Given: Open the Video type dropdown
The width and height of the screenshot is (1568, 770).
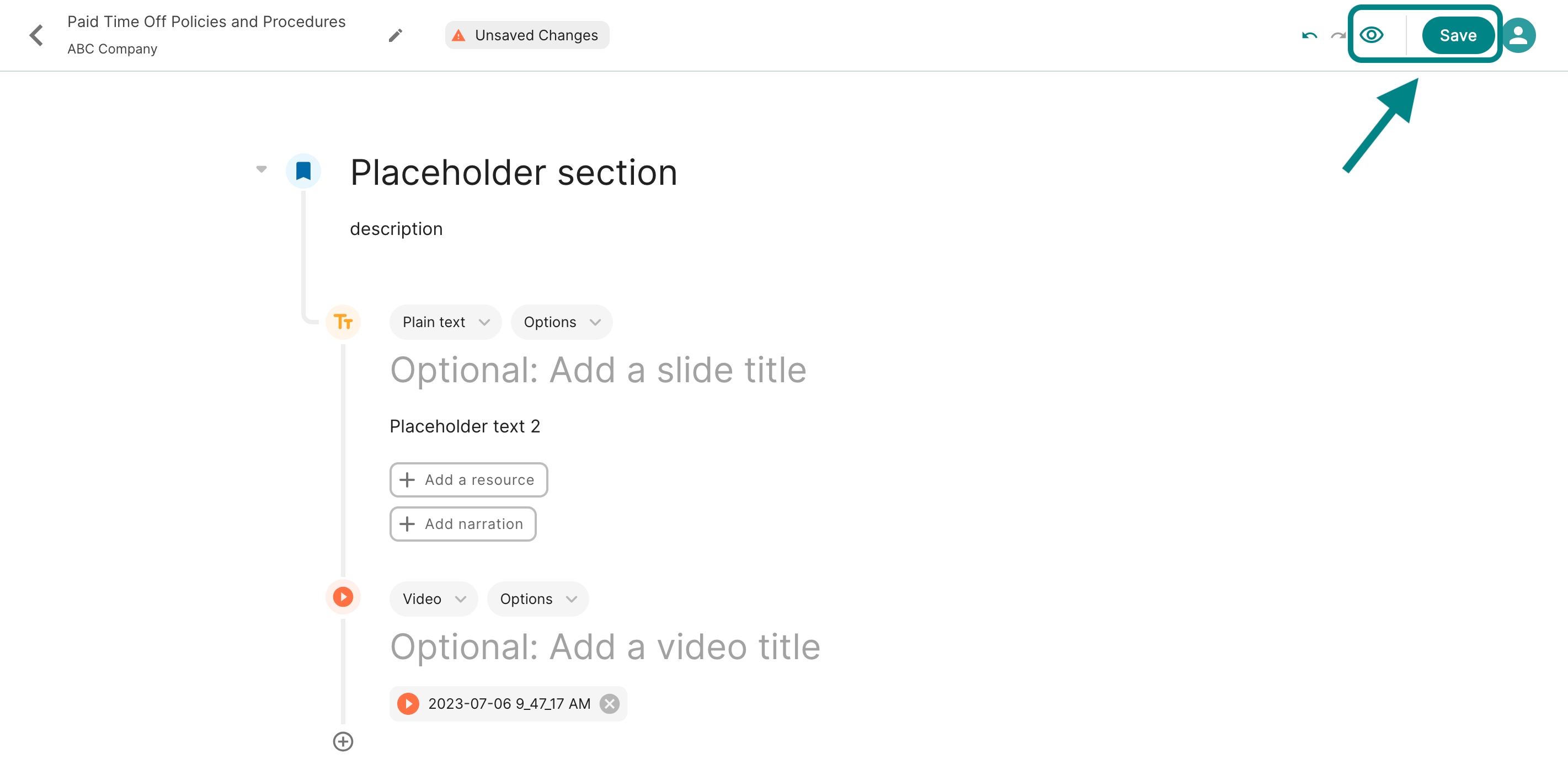Looking at the screenshot, I should pos(434,599).
